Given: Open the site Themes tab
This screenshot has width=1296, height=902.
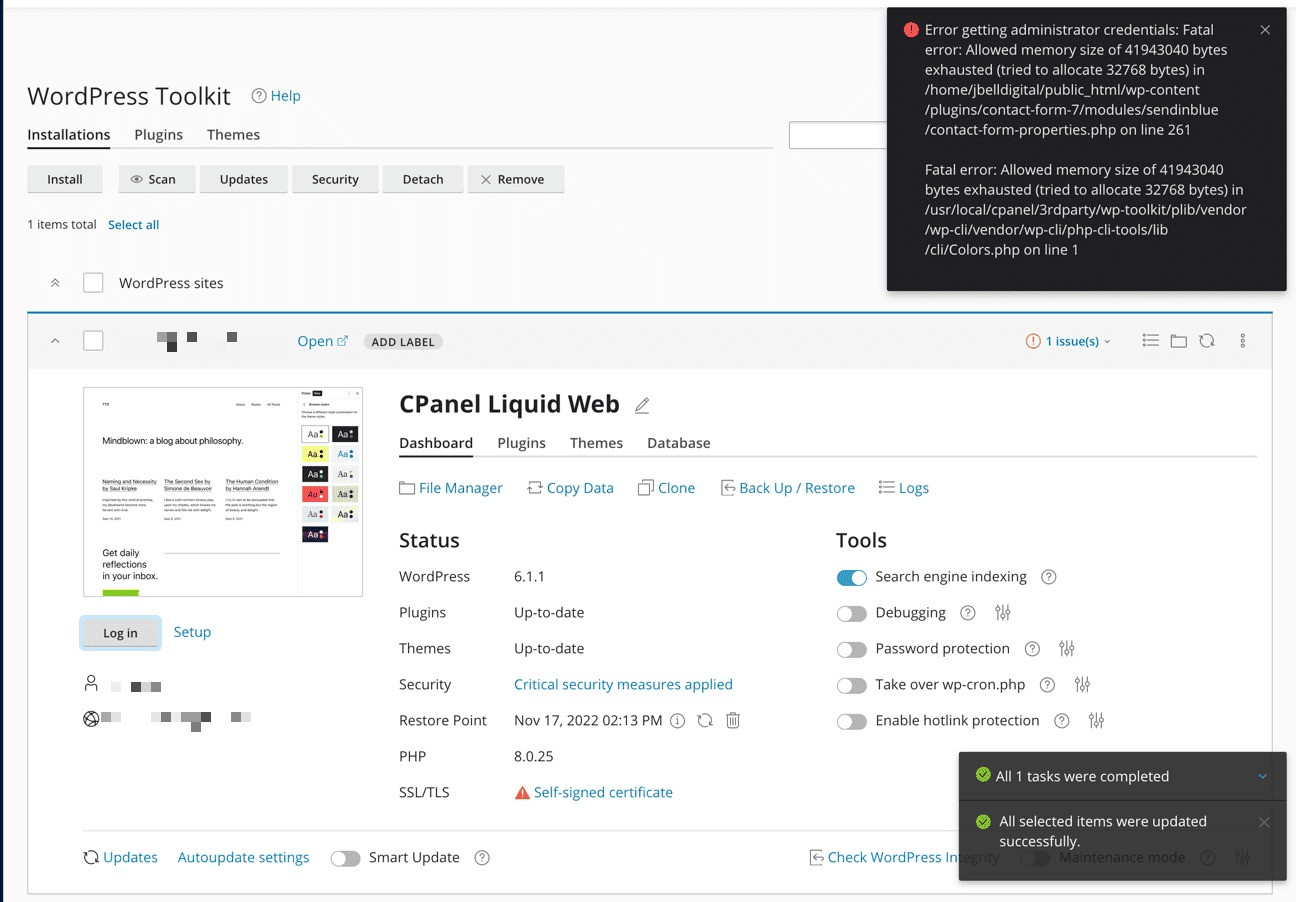Looking at the screenshot, I should [x=596, y=443].
